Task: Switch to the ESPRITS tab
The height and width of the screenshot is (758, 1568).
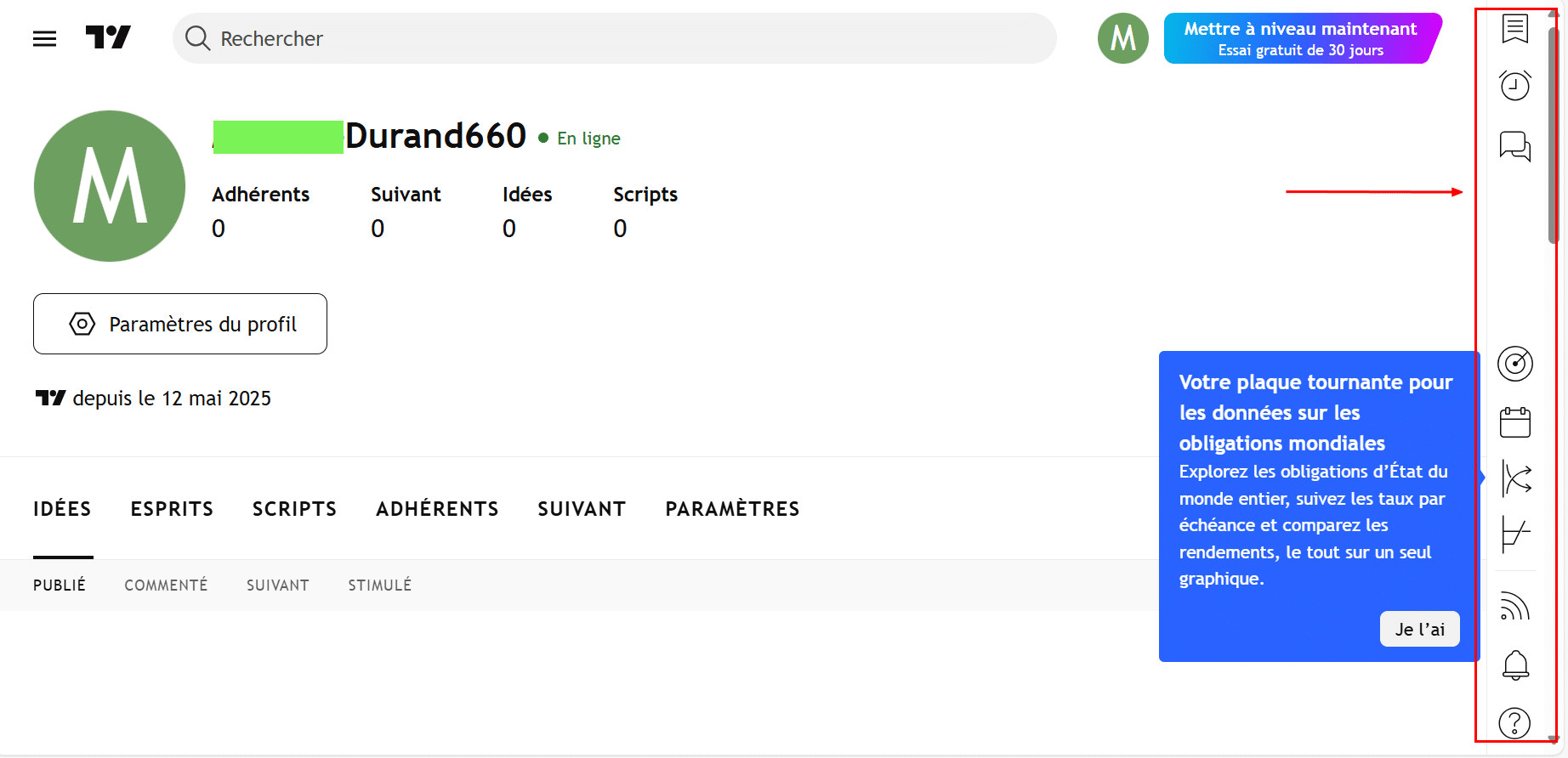Action: pyautogui.click(x=172, y=509)
